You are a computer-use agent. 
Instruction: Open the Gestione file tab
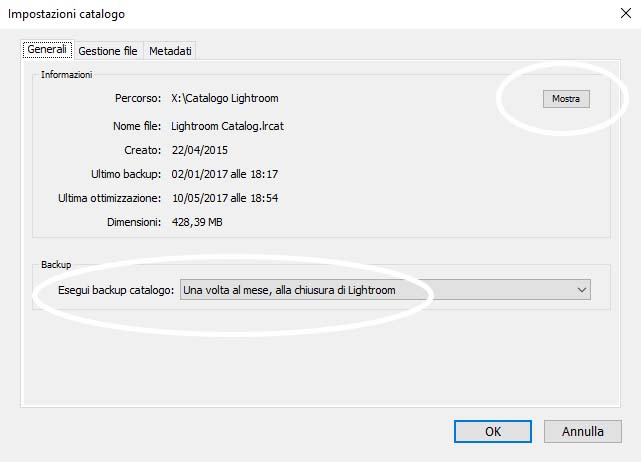click(x=108, y=51)
